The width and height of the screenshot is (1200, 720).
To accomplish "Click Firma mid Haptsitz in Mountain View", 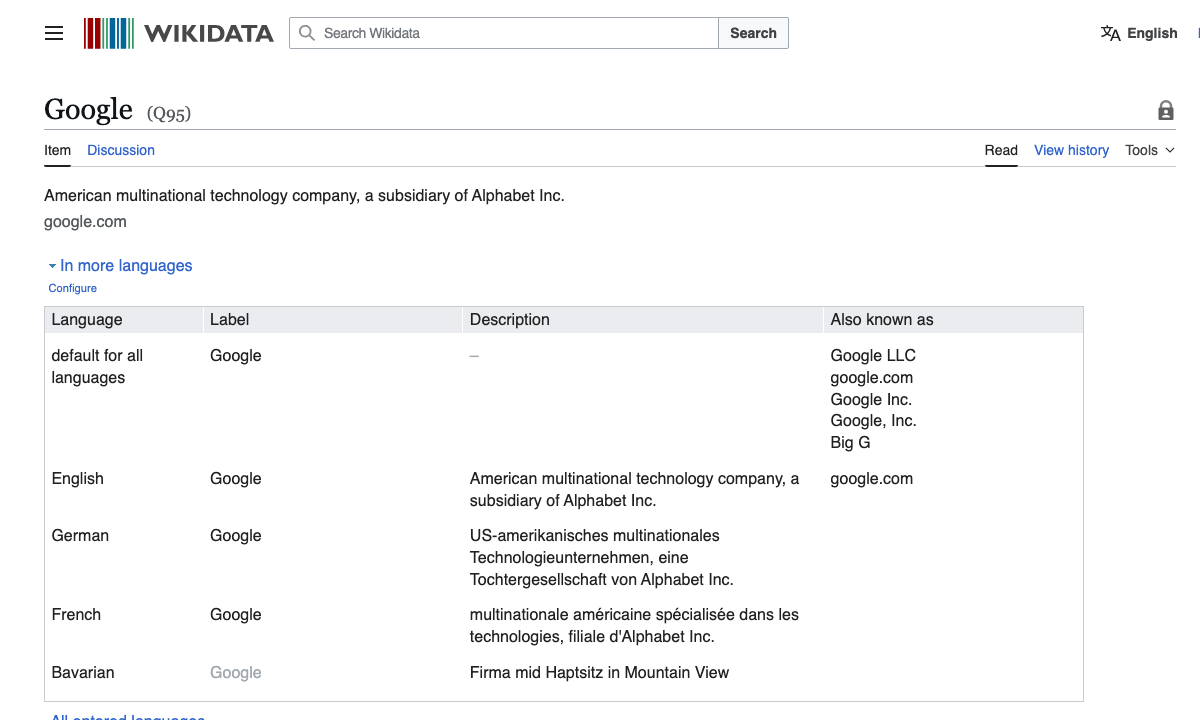I will tap(599, 673).
